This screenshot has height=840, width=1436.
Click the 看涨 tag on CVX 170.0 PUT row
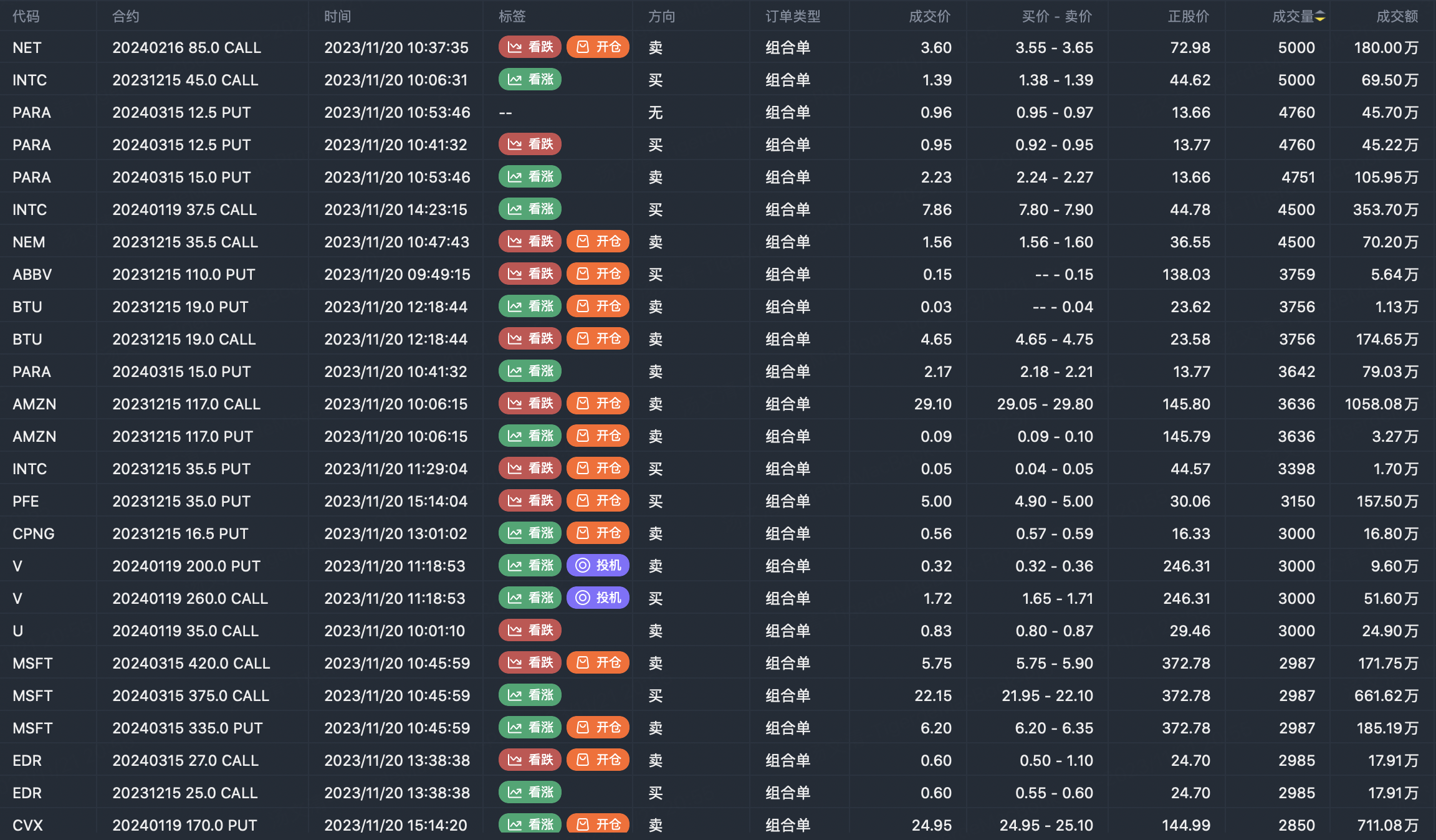(530, 824)
